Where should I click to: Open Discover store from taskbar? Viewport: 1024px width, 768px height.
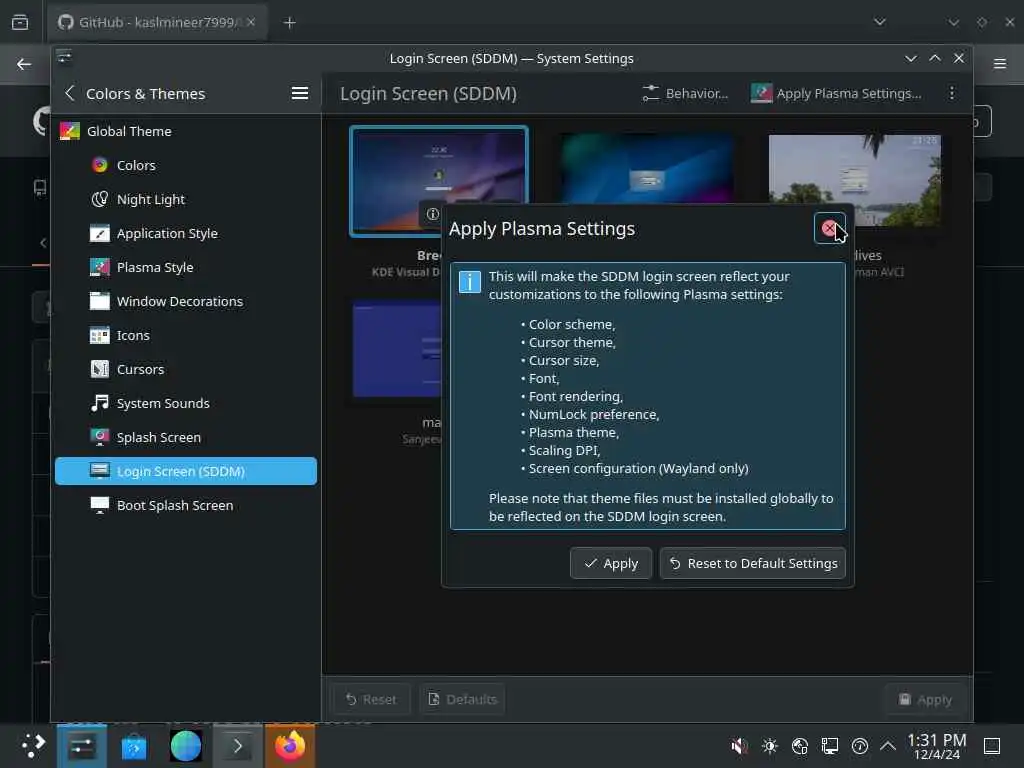pos(134,746)
